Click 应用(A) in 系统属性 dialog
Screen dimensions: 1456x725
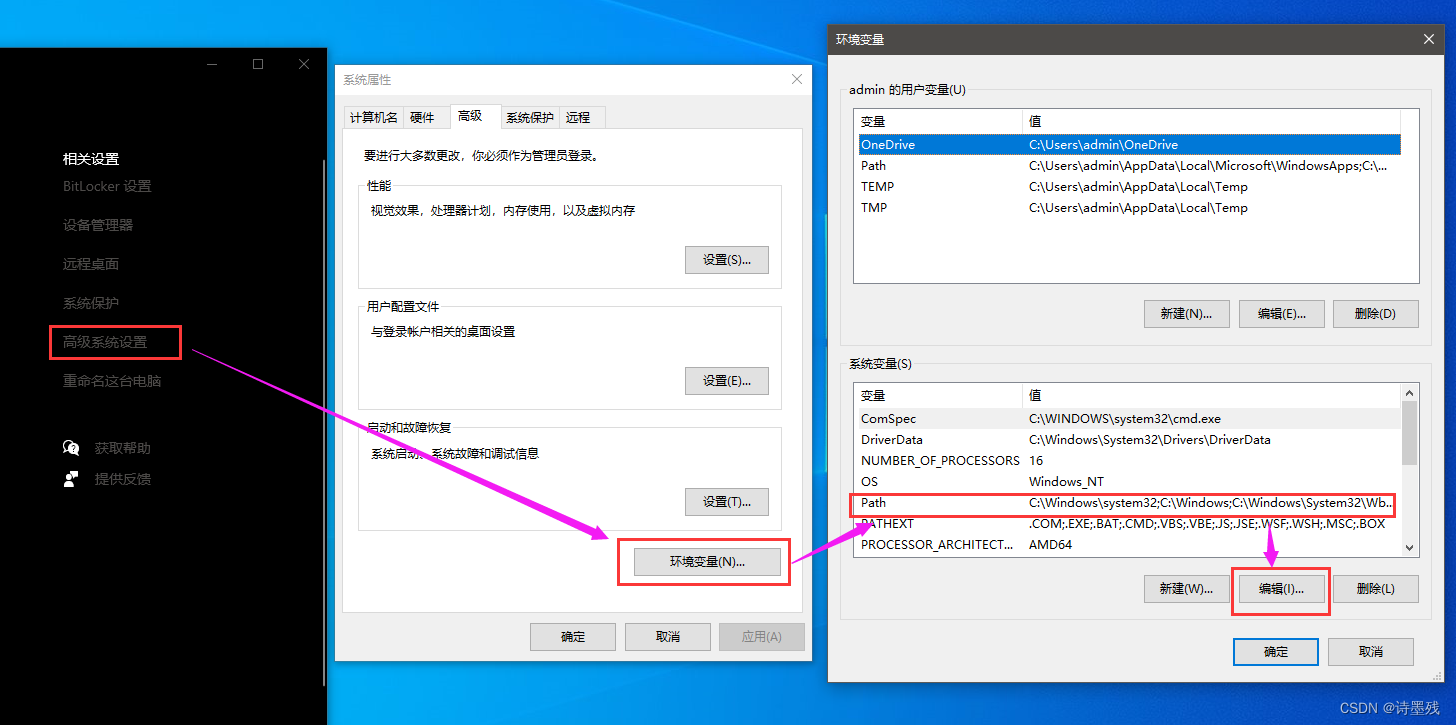pyautogui.click(x=763, y=637)
